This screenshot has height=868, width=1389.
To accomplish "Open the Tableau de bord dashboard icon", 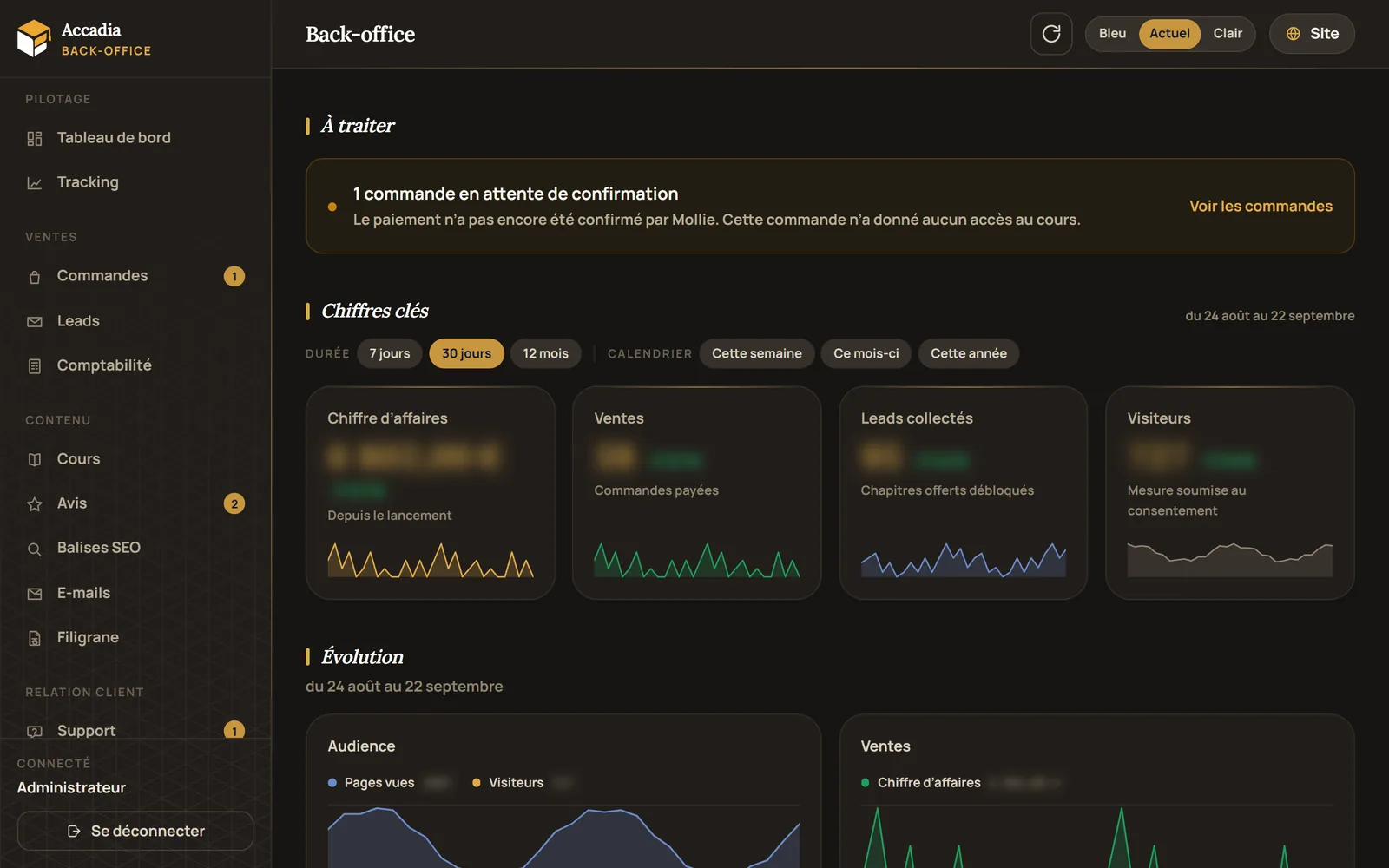I will click(x=35, y=138).
